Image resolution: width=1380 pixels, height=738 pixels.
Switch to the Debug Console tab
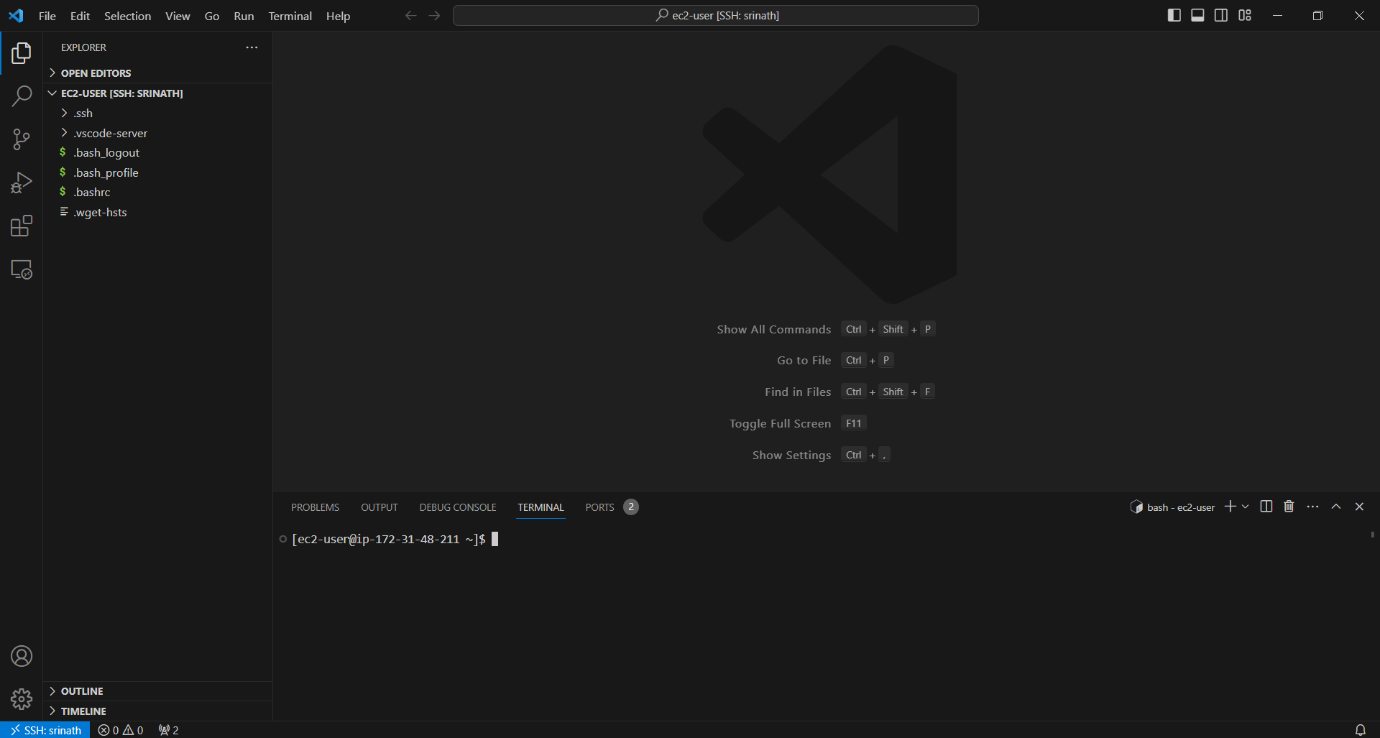[x=458, y=507]
